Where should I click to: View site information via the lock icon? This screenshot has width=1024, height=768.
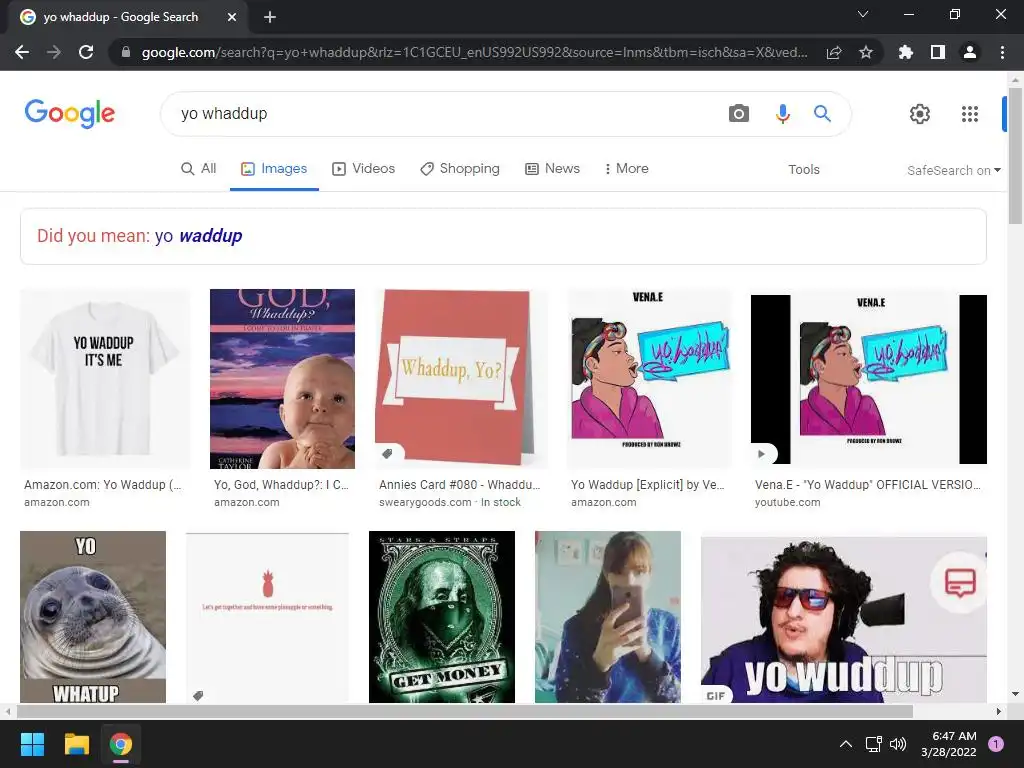click(126, 52)
